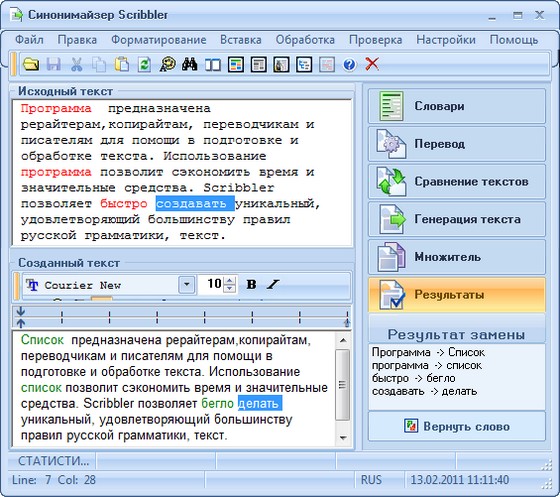This screenshot has height=497, width=560.
Task: Click the green refresh document icon
Action: [144, 65]
